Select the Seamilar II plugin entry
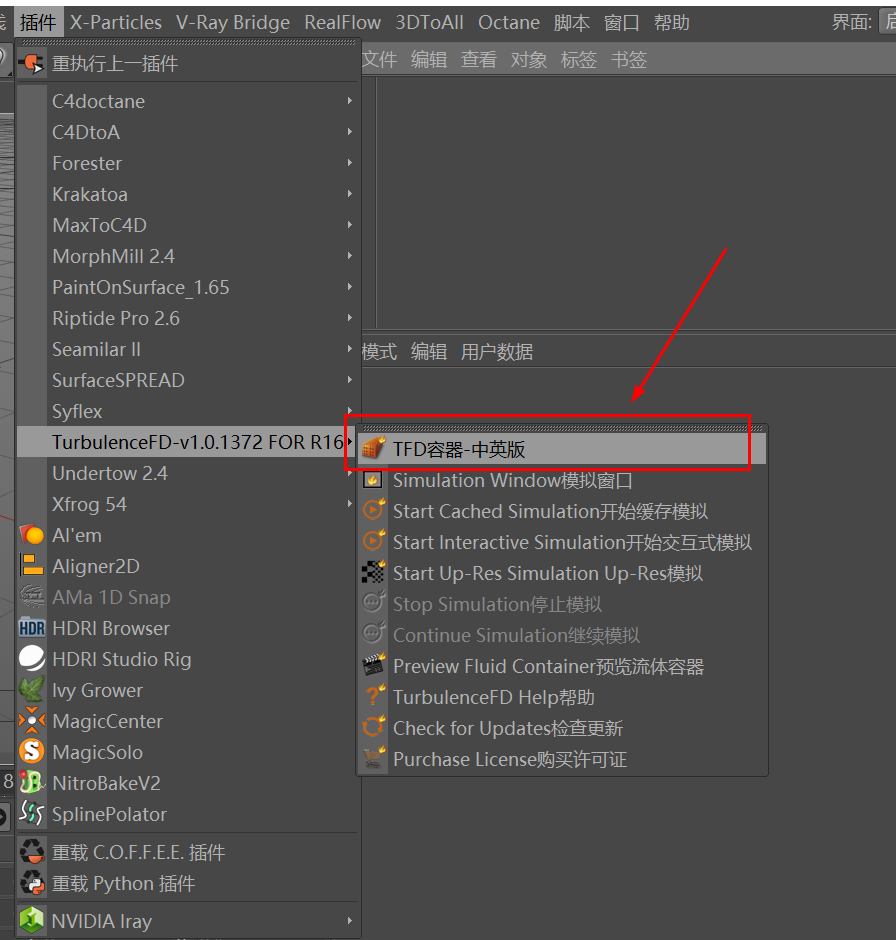 tap(187, 349)
